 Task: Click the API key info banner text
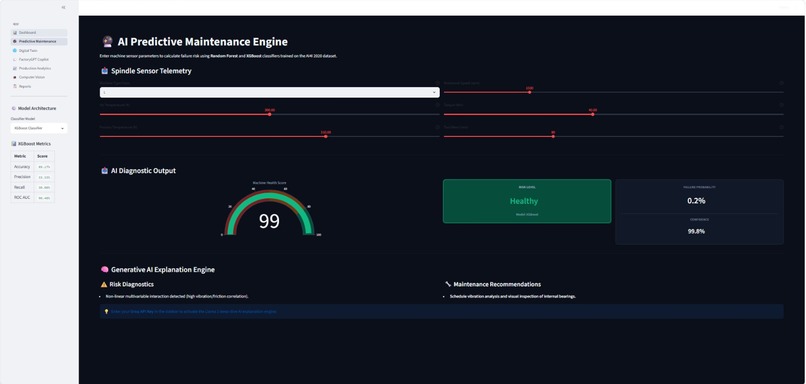[194, 312]
